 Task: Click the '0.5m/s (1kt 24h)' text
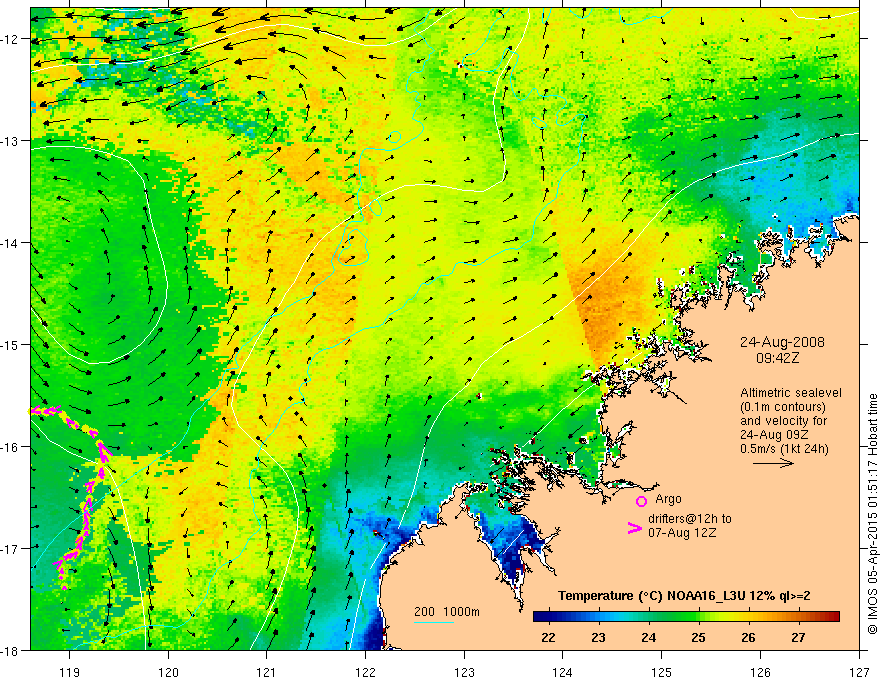click(784, 449)
